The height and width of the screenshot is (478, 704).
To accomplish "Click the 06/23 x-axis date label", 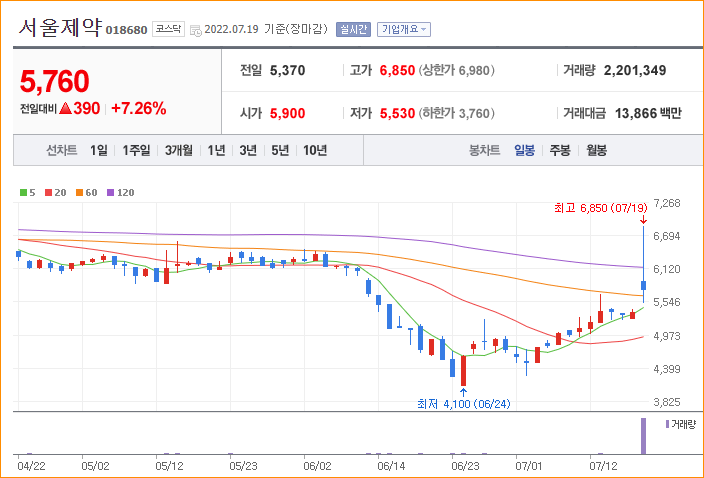I will (465, 466).
